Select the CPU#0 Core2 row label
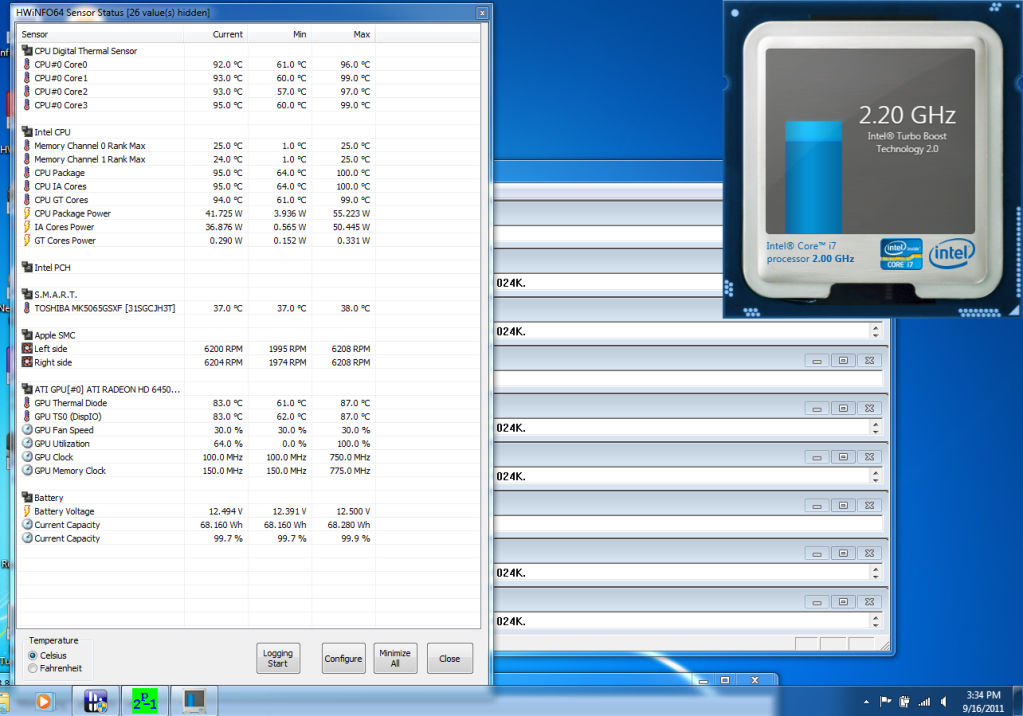The height and width of the screenshot is (716, 1023). point(61,91)
